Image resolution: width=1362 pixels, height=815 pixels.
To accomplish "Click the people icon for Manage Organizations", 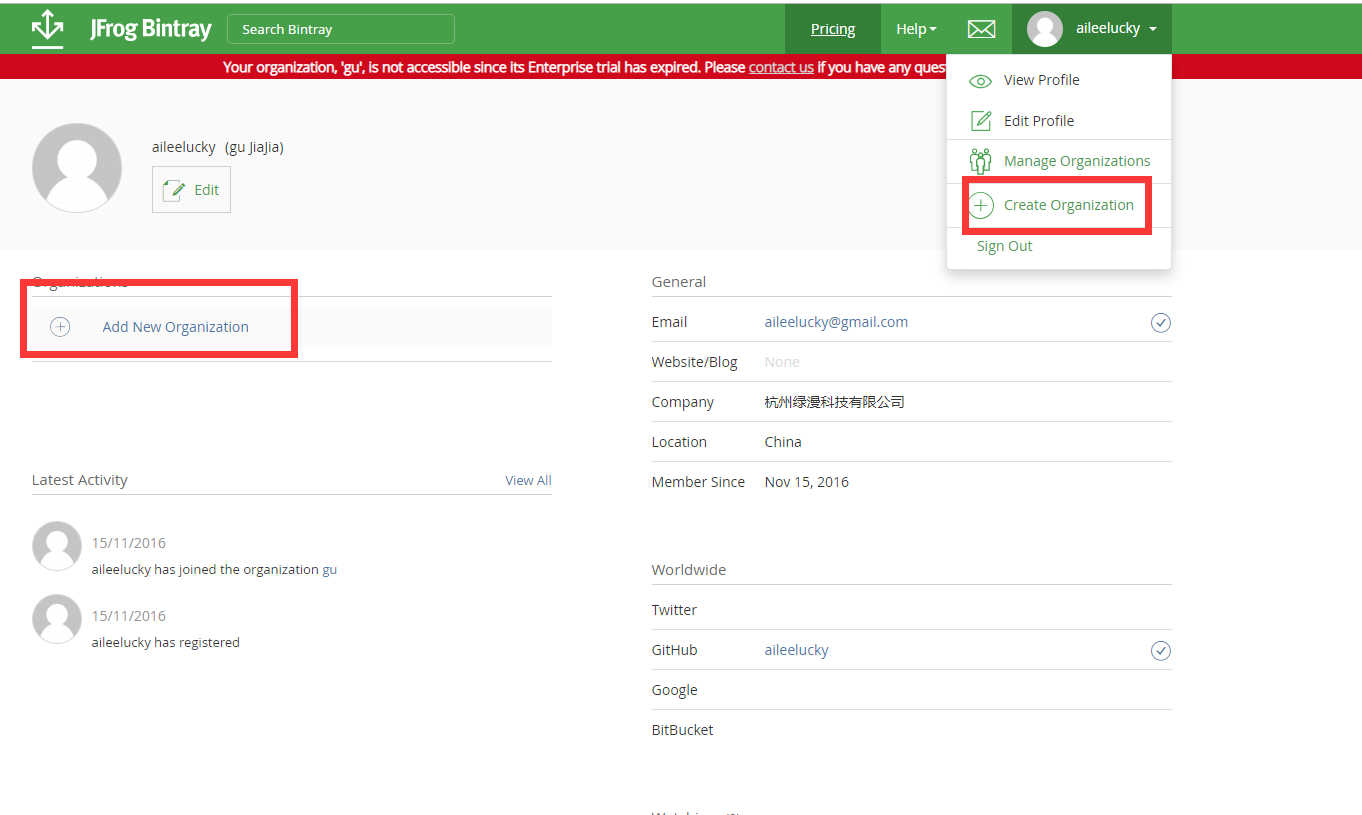I will tap(980, 161).
